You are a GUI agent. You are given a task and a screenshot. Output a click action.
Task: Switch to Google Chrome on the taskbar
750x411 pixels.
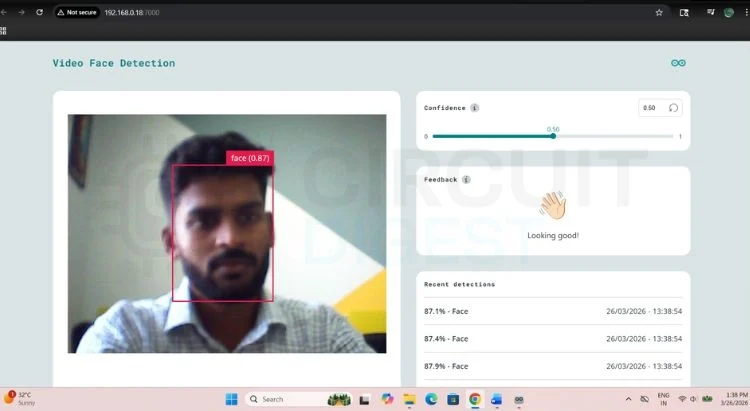[x=474, y=399]
